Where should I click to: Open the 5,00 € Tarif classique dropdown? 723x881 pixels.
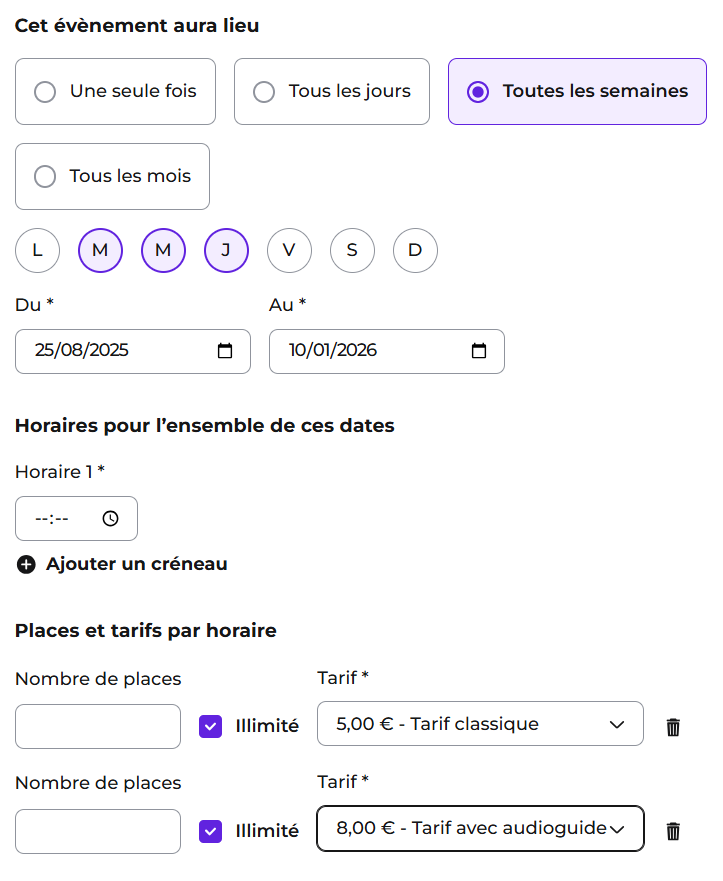[480, 724]
